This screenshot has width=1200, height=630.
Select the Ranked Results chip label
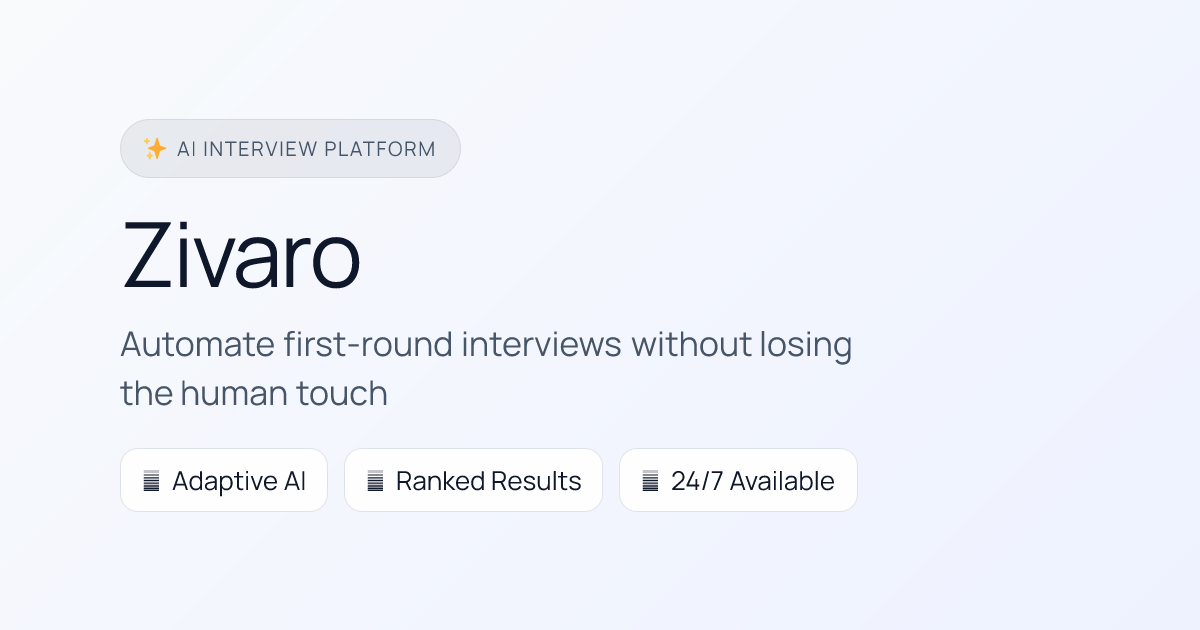[488, 481]
